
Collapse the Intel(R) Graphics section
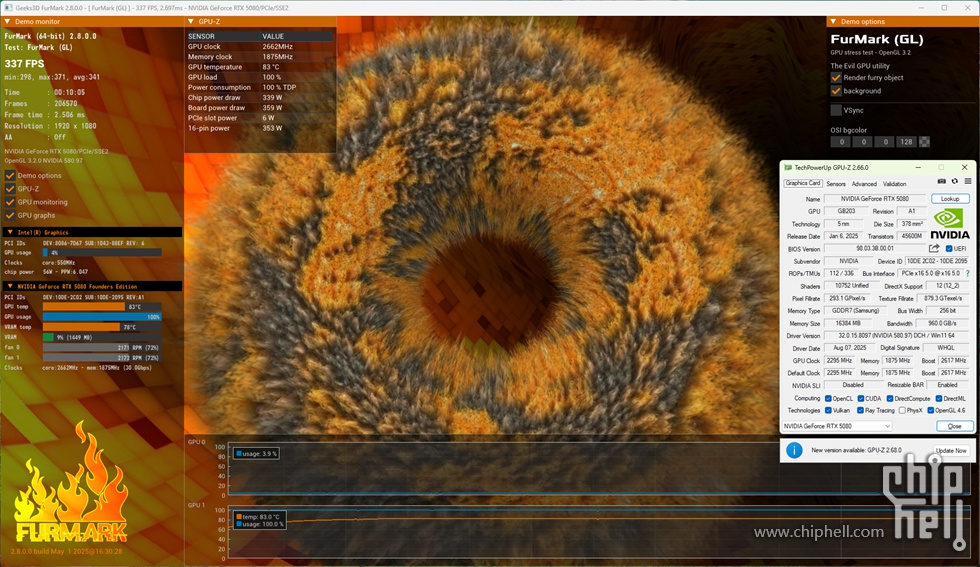pos(10,232)
